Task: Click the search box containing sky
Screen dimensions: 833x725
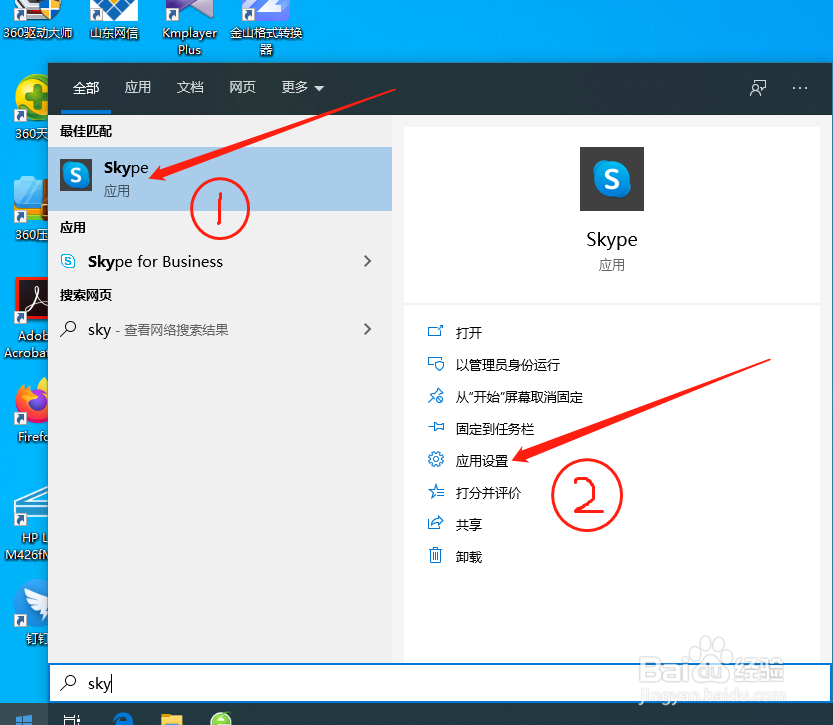Action: click(x=440, y=683)
